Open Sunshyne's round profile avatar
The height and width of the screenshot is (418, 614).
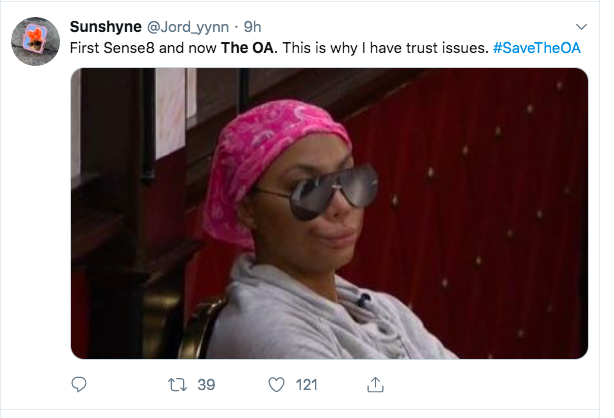pos(35,41)
